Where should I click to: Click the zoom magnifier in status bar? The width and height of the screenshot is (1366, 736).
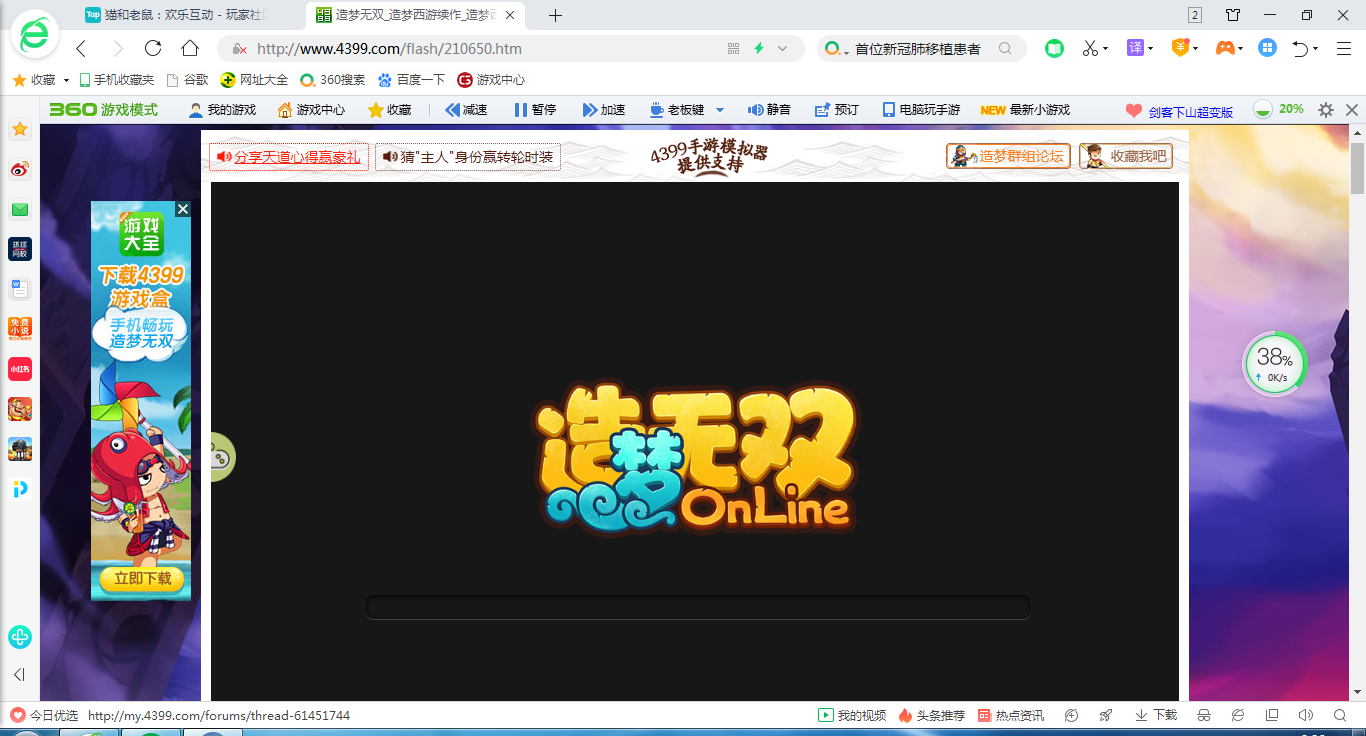[1340, 715]
